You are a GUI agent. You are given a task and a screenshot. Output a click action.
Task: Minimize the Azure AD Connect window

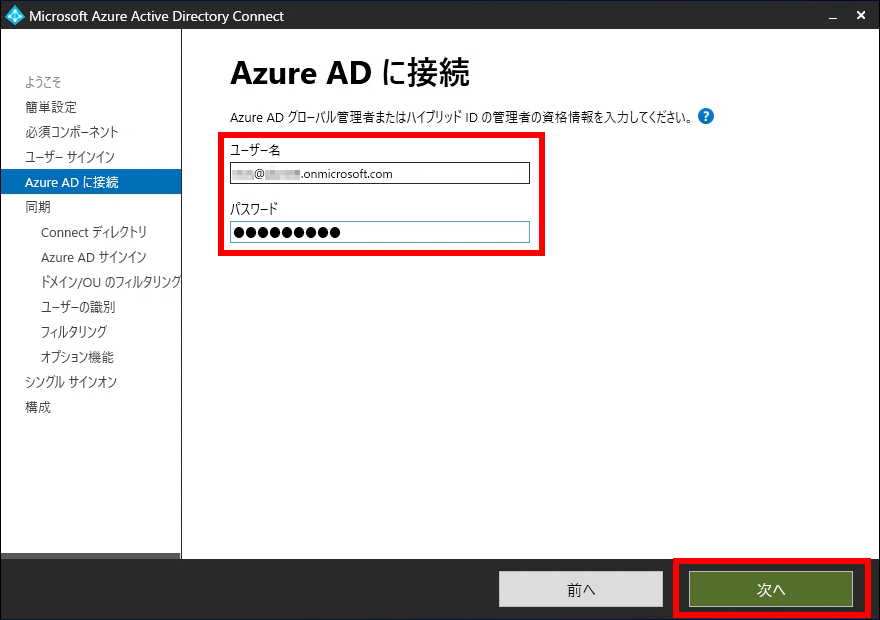click(x=832, y=16)
